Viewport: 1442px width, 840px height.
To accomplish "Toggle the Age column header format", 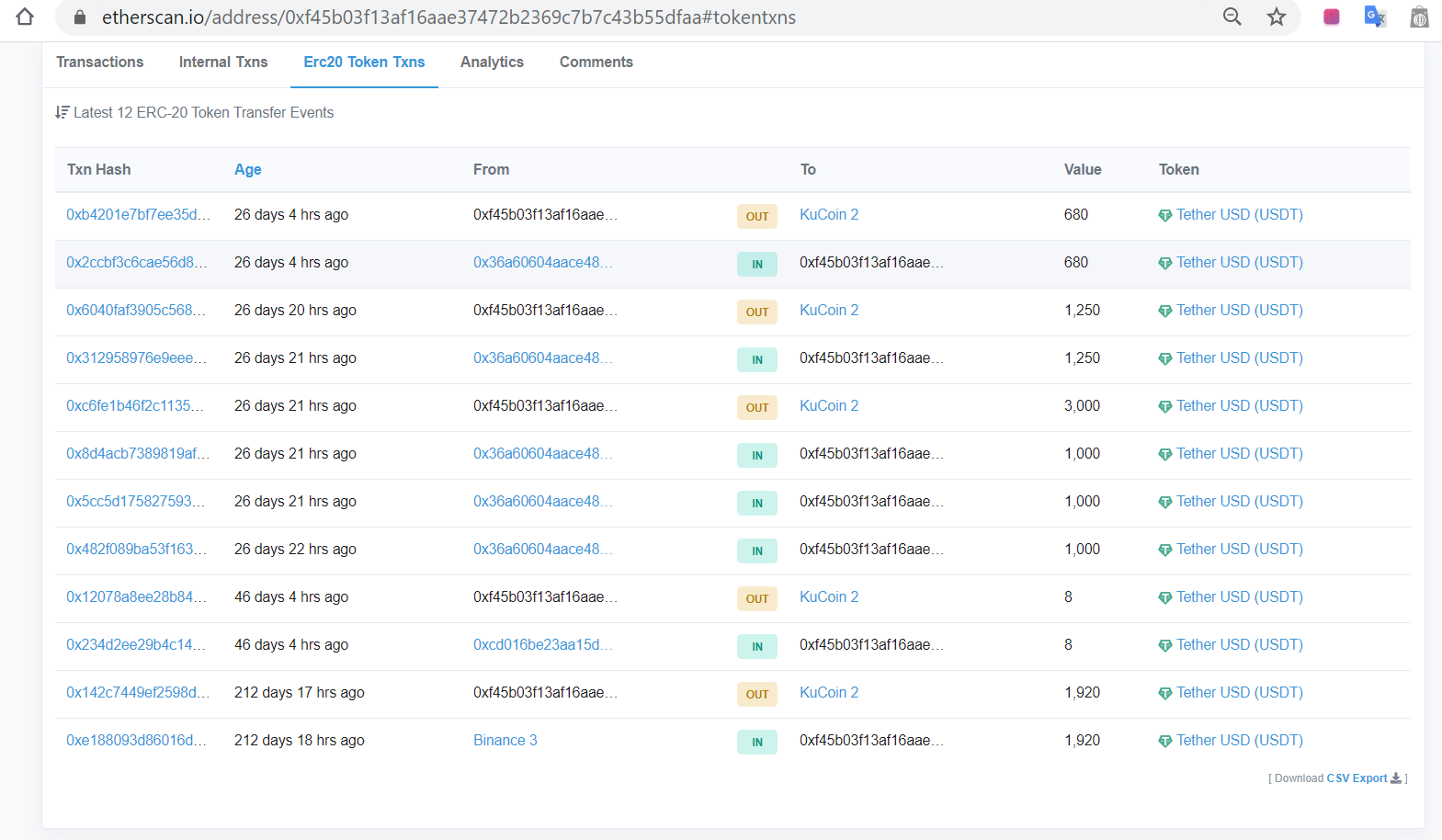I will 247,169.
